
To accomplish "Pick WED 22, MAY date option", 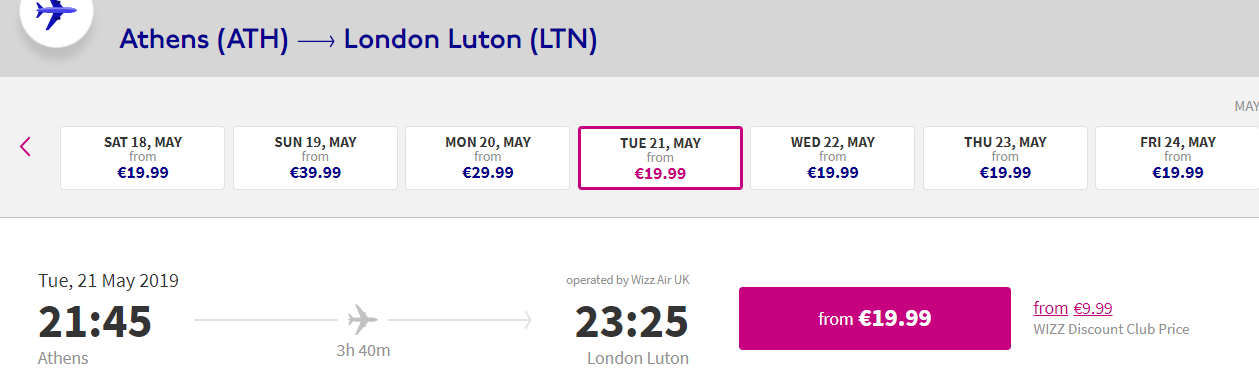I will 833,158.
